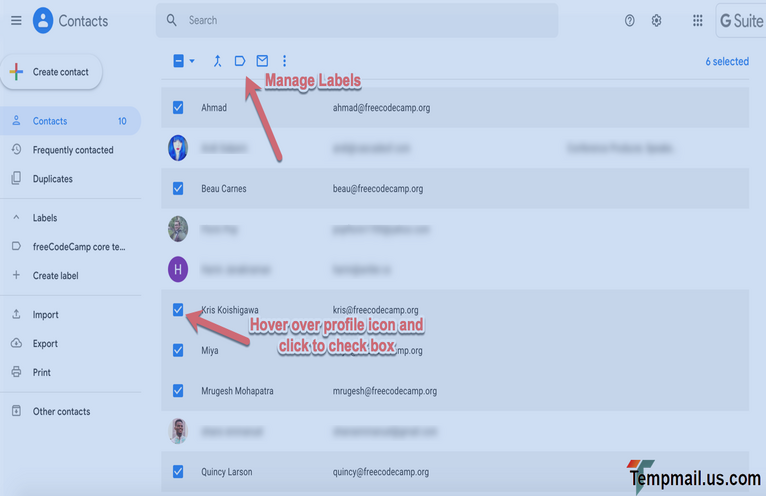The width and height of the screenshot is (766, 496).
Task: Open Manage Labels icon in toolbar
Action: pyautogui.click(x=240, y=61)
